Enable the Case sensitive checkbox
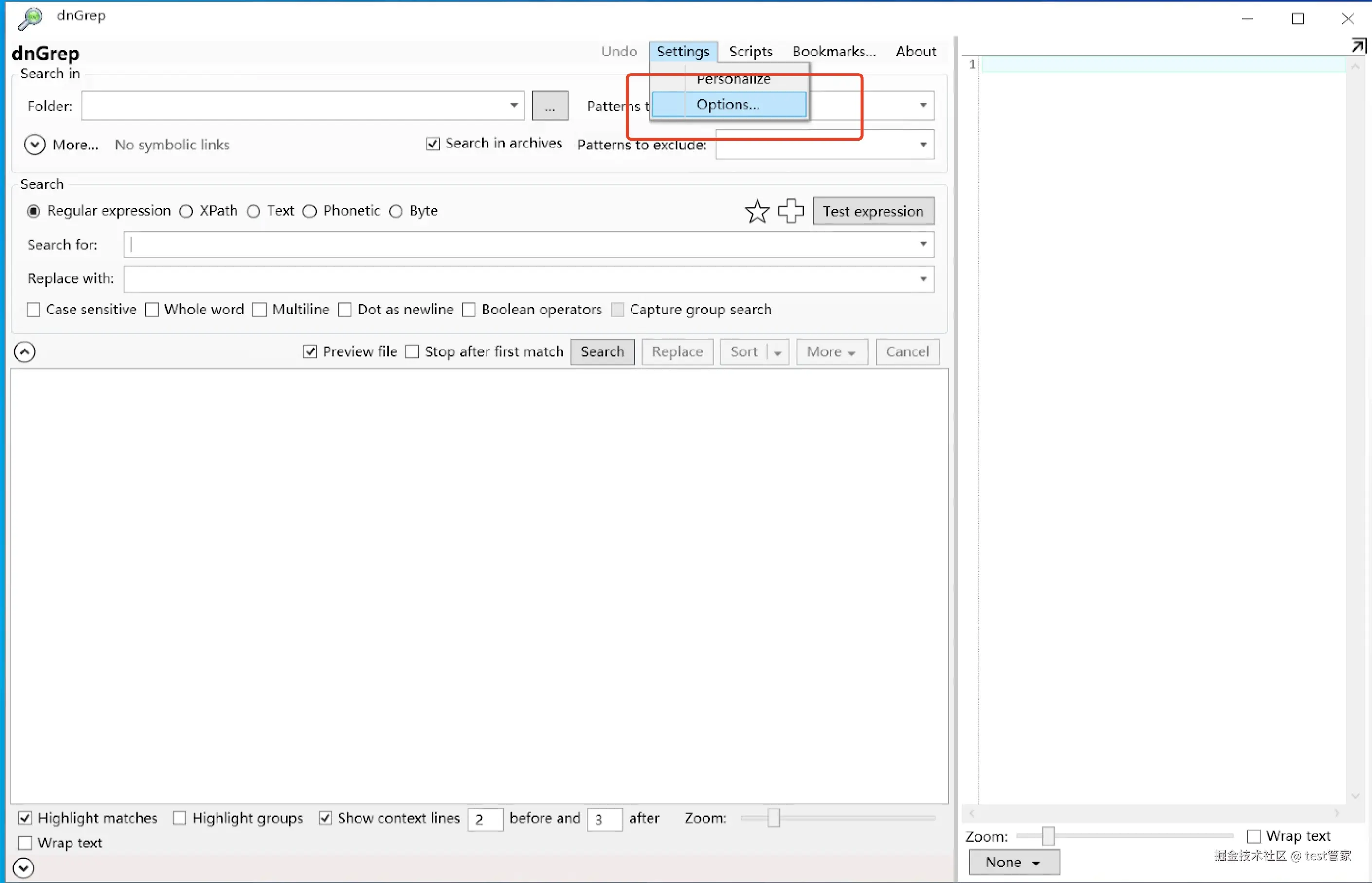Screen dimensions: 1372x883 pyautogui.click(x=34, y=310)
